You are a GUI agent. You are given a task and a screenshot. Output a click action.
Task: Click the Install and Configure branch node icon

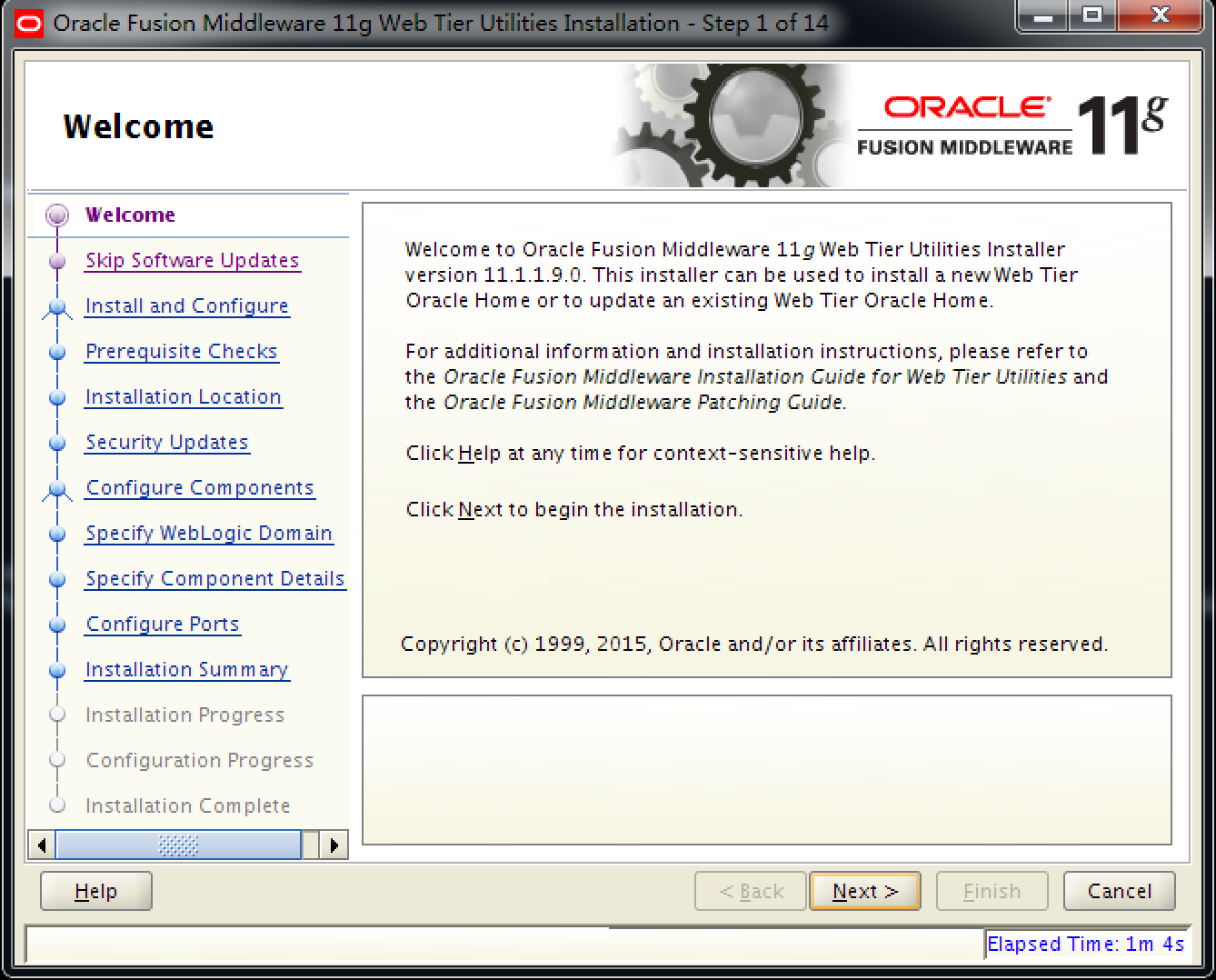(57, 308)
